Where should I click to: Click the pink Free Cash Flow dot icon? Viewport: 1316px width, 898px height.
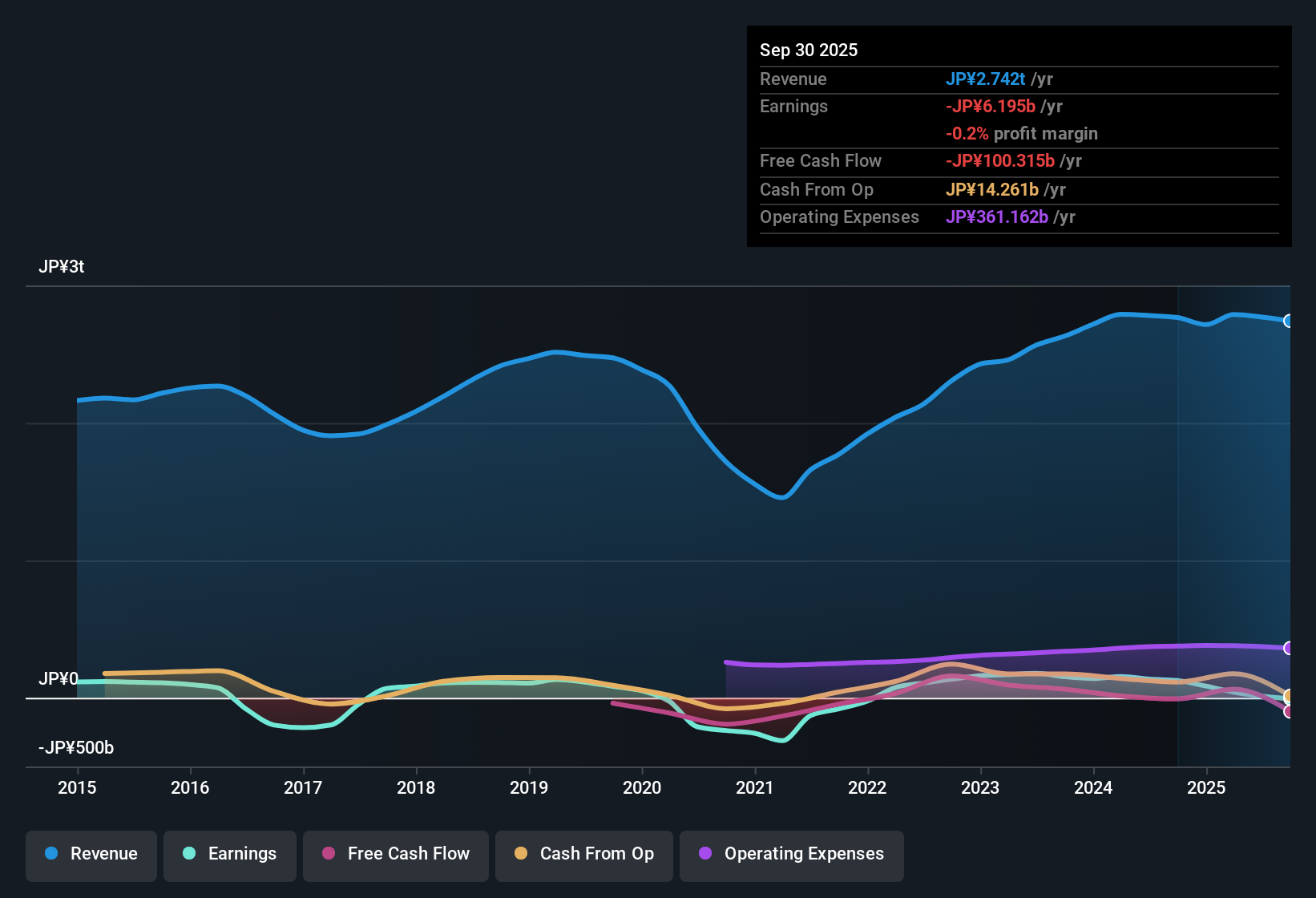(329, 854)
